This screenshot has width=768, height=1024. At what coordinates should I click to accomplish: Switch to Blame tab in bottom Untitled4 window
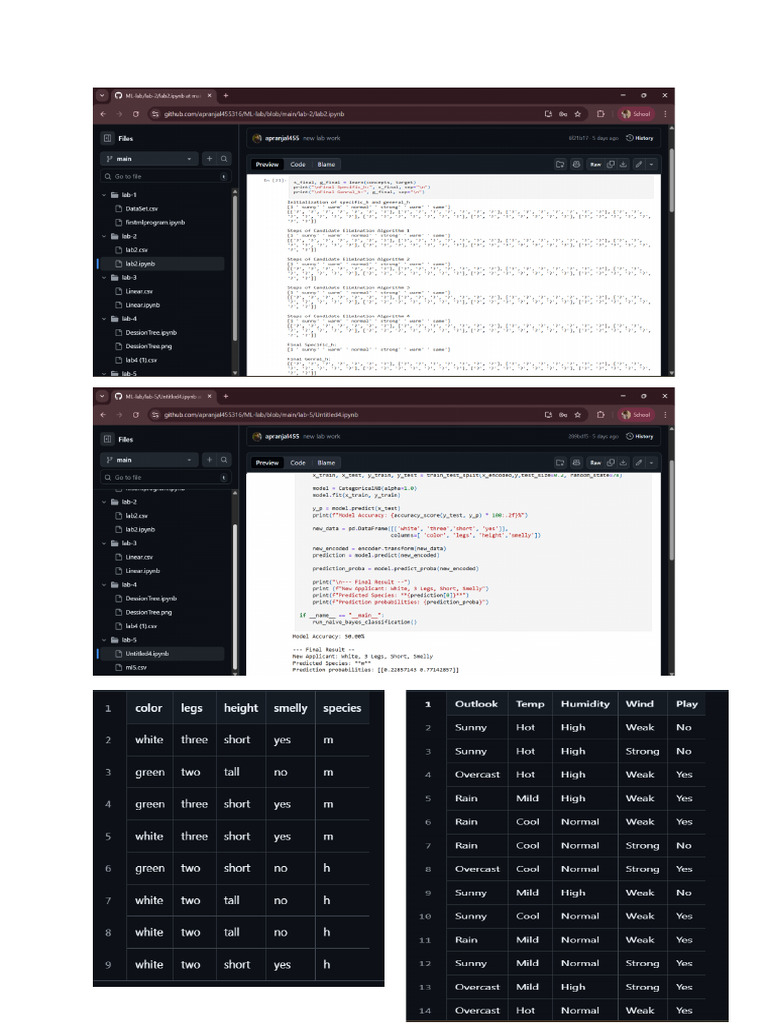tap(326, 462)
